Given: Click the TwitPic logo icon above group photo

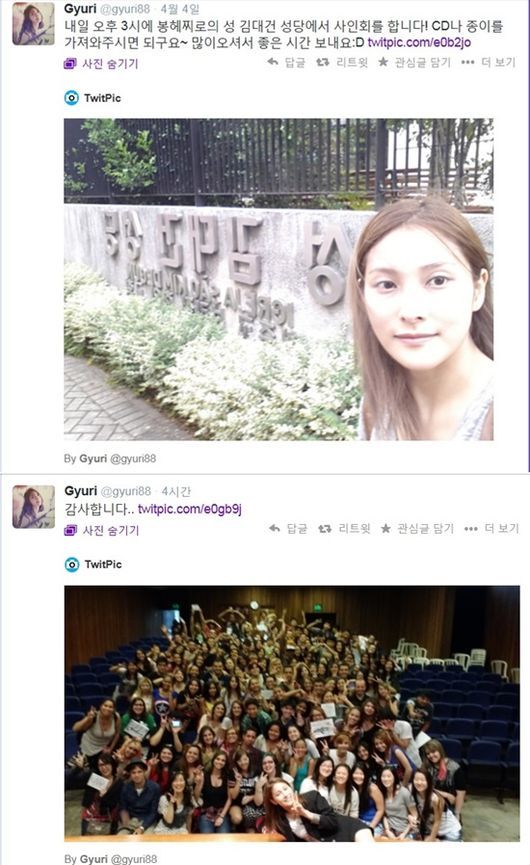Looking at the screenshot, I should coord(72,565).
